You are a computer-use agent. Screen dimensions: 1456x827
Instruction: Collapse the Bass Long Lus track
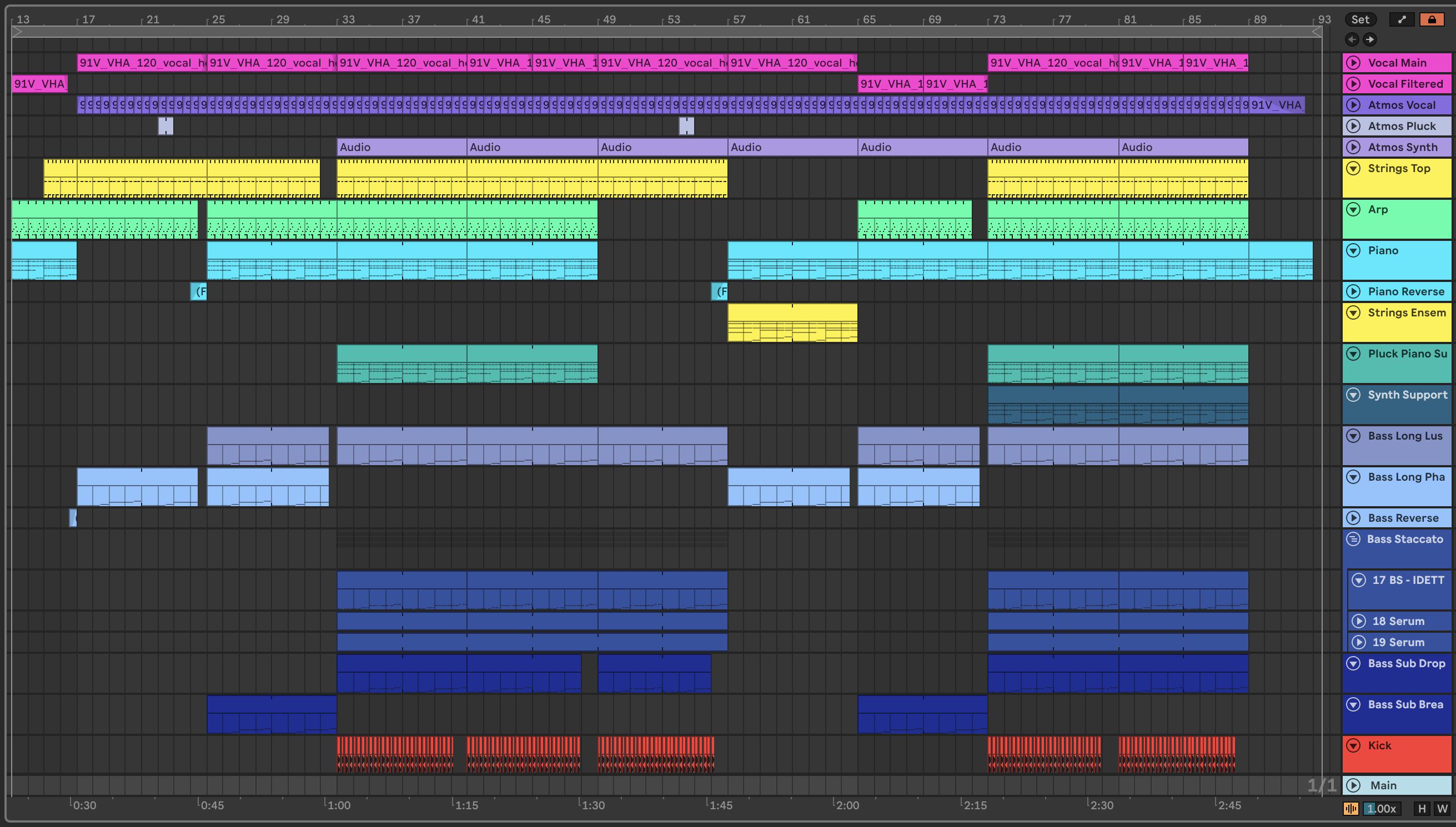(1354, 436)
